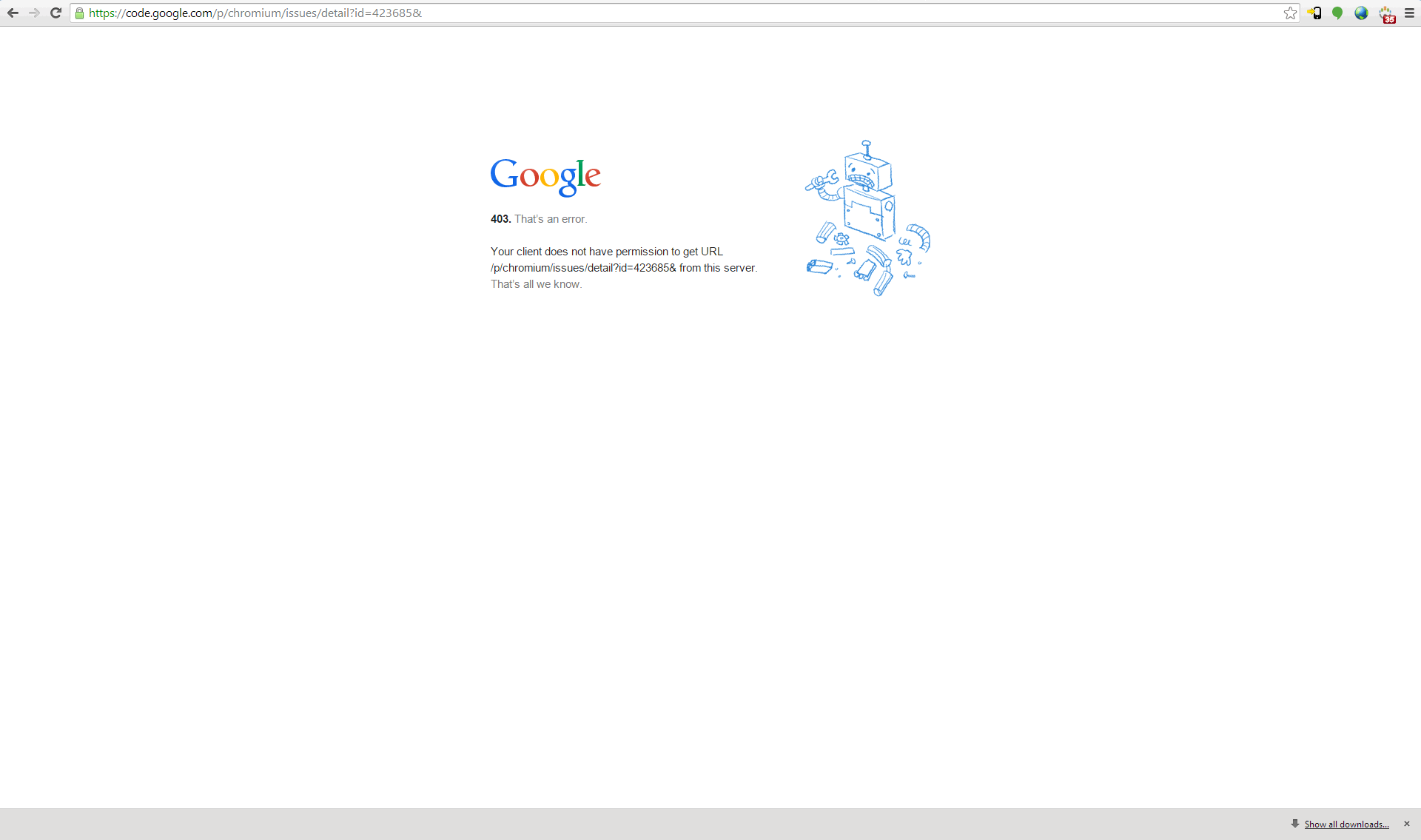Click the Google logo
Viewport: 1421px width, 840px height.
click(x=545, y=176)
